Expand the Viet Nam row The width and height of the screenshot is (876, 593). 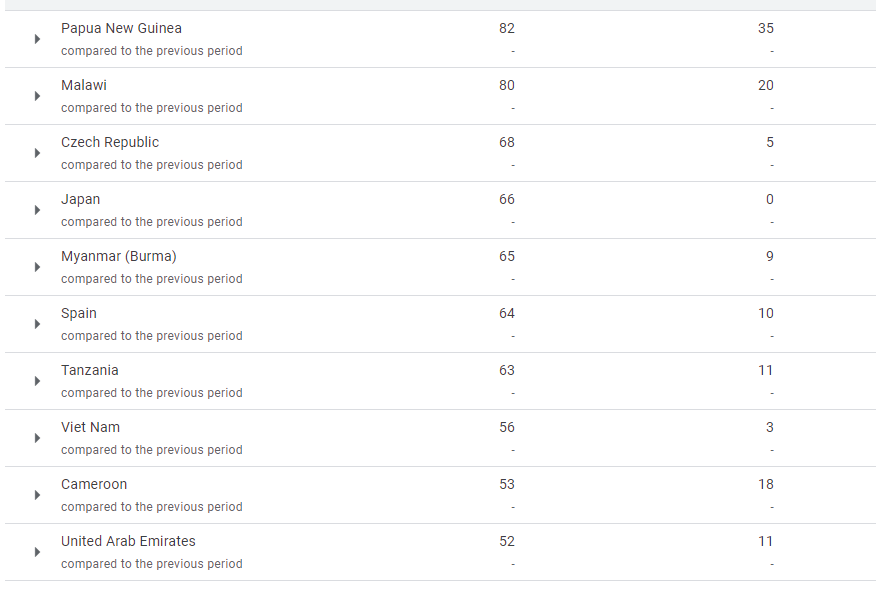coord(37,438)
